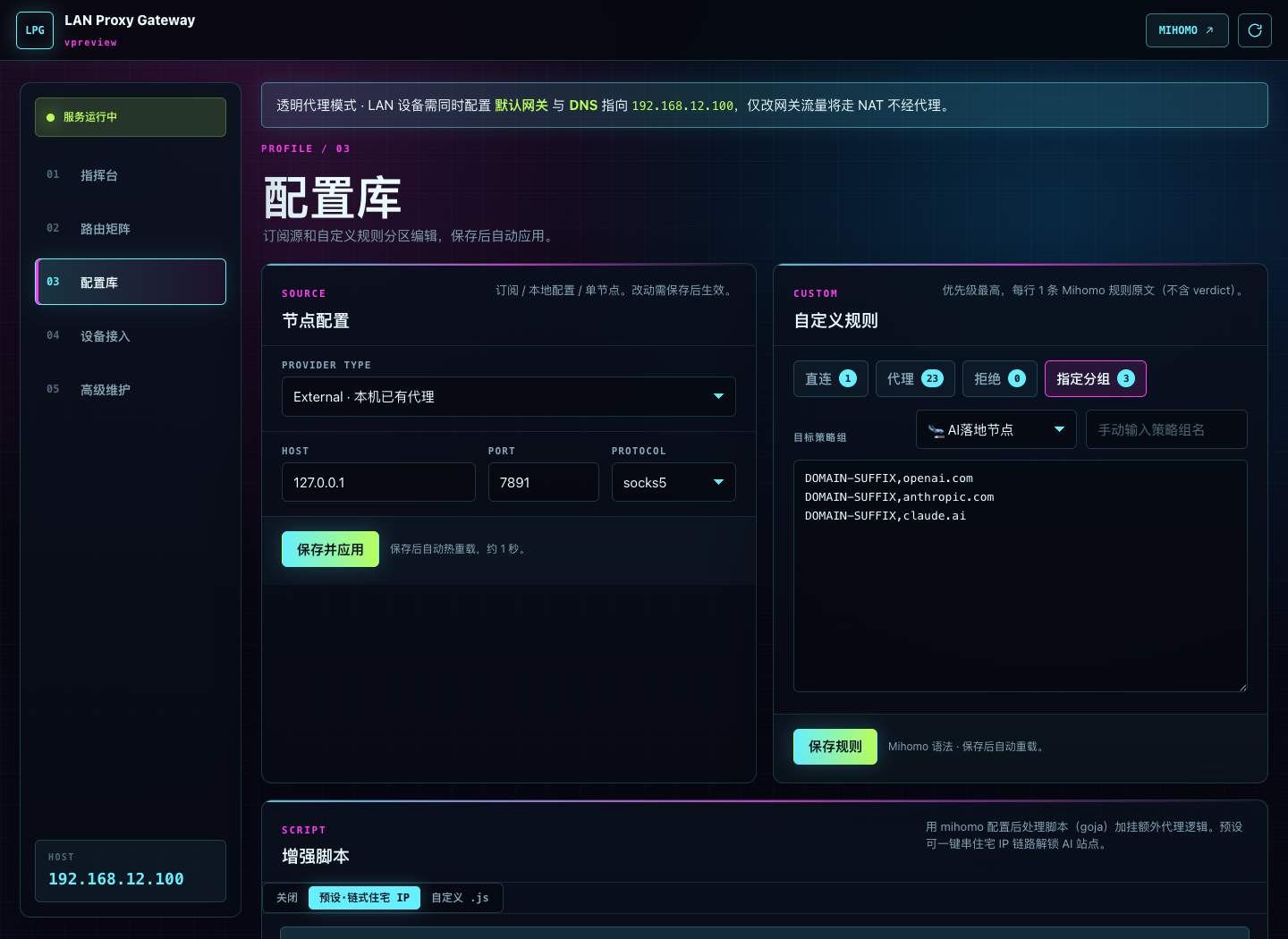
Task: Click the 增强脚本 section title
Action: click(316, 856)
